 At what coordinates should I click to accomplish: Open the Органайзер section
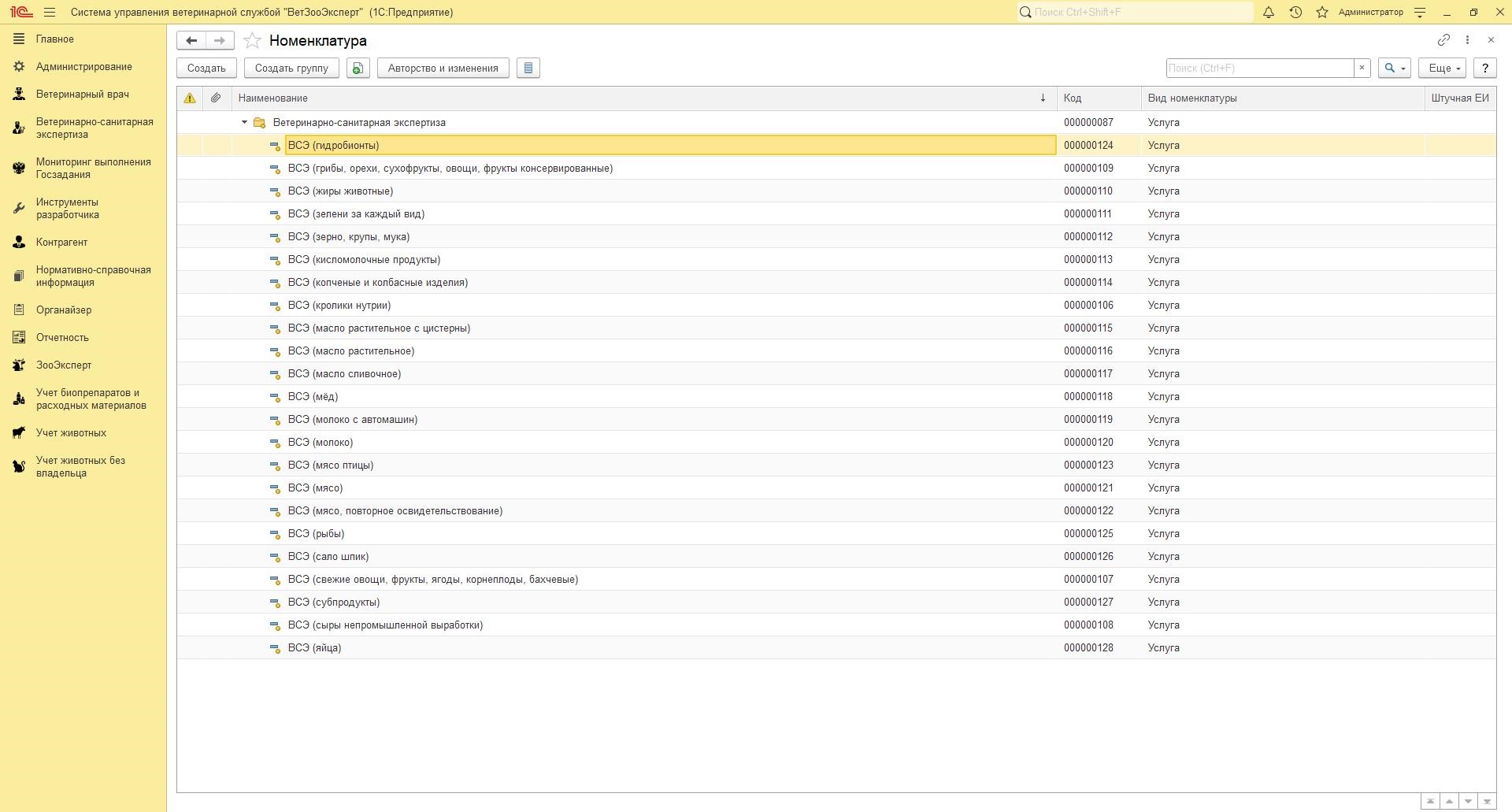(x=64, y=310)
